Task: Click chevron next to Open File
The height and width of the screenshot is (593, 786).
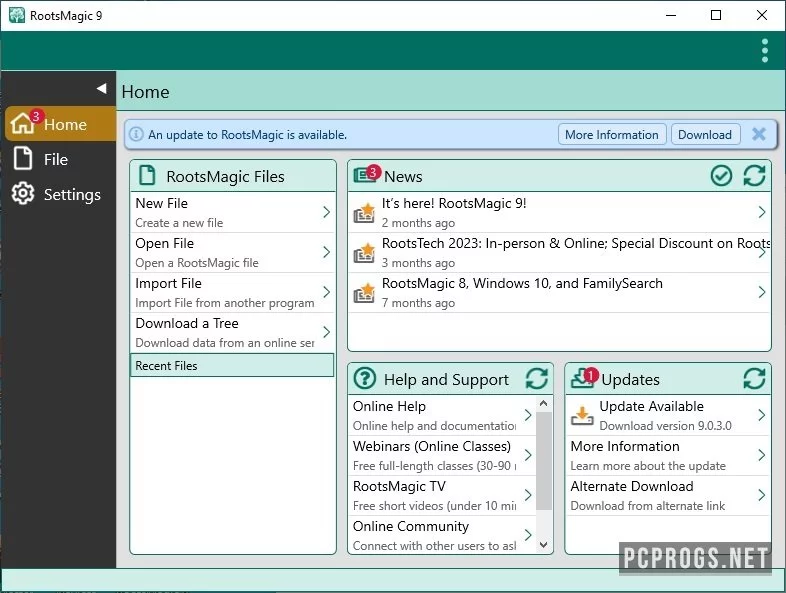Action: 326,252
